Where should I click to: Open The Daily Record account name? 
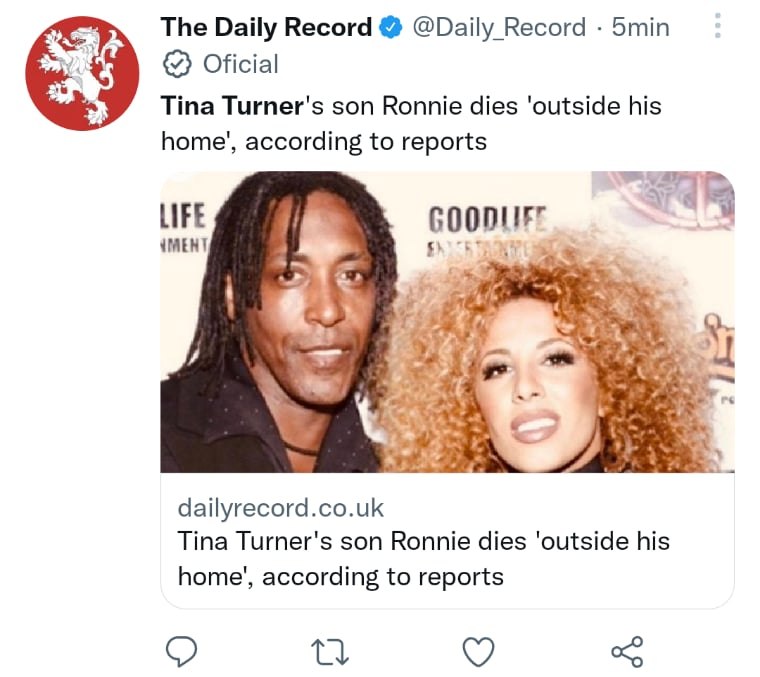(267, 27)
